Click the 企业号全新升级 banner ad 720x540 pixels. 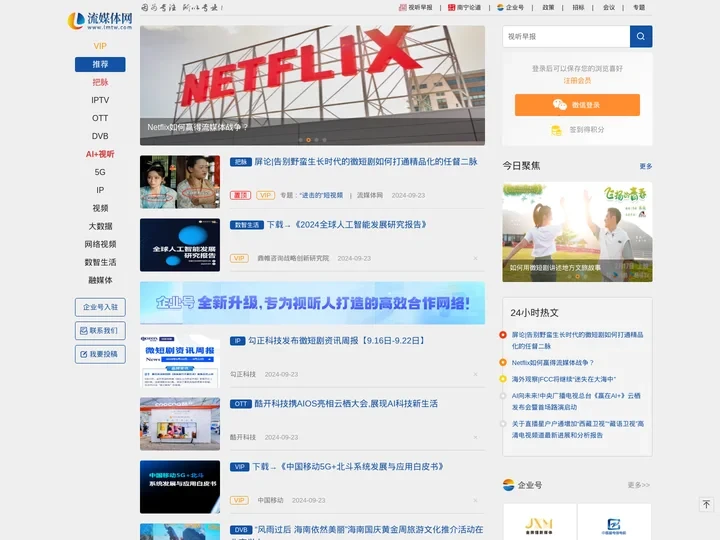coord(312,303)
